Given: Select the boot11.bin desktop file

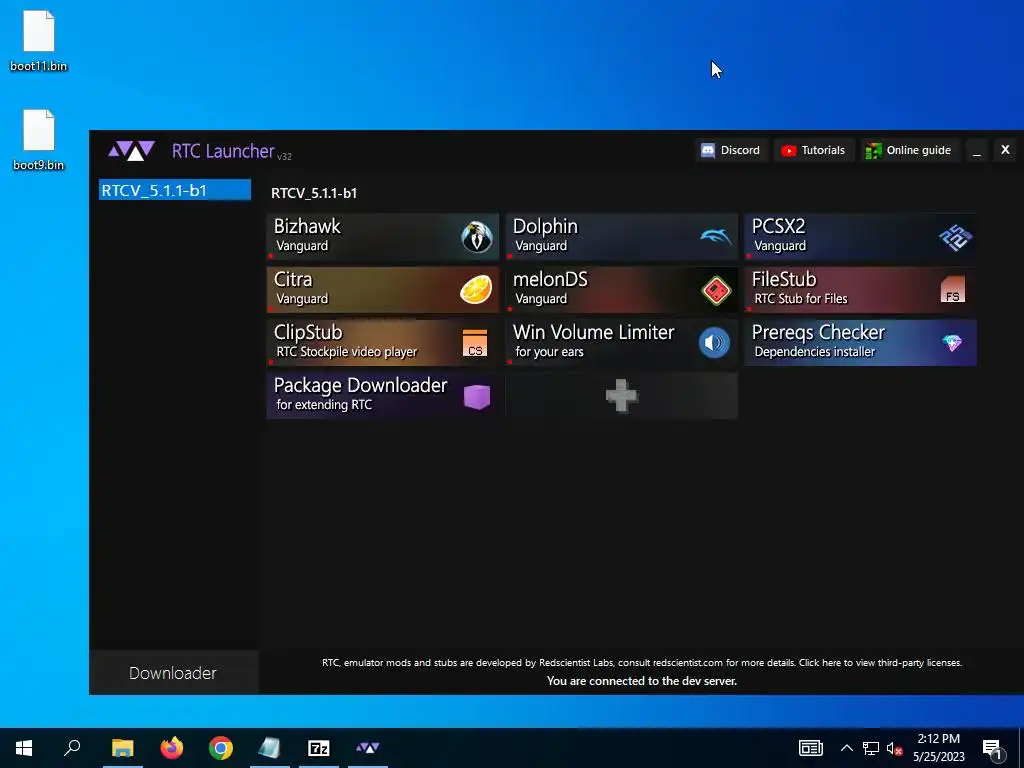Looking at the screenshot, I should coord(39,40).
